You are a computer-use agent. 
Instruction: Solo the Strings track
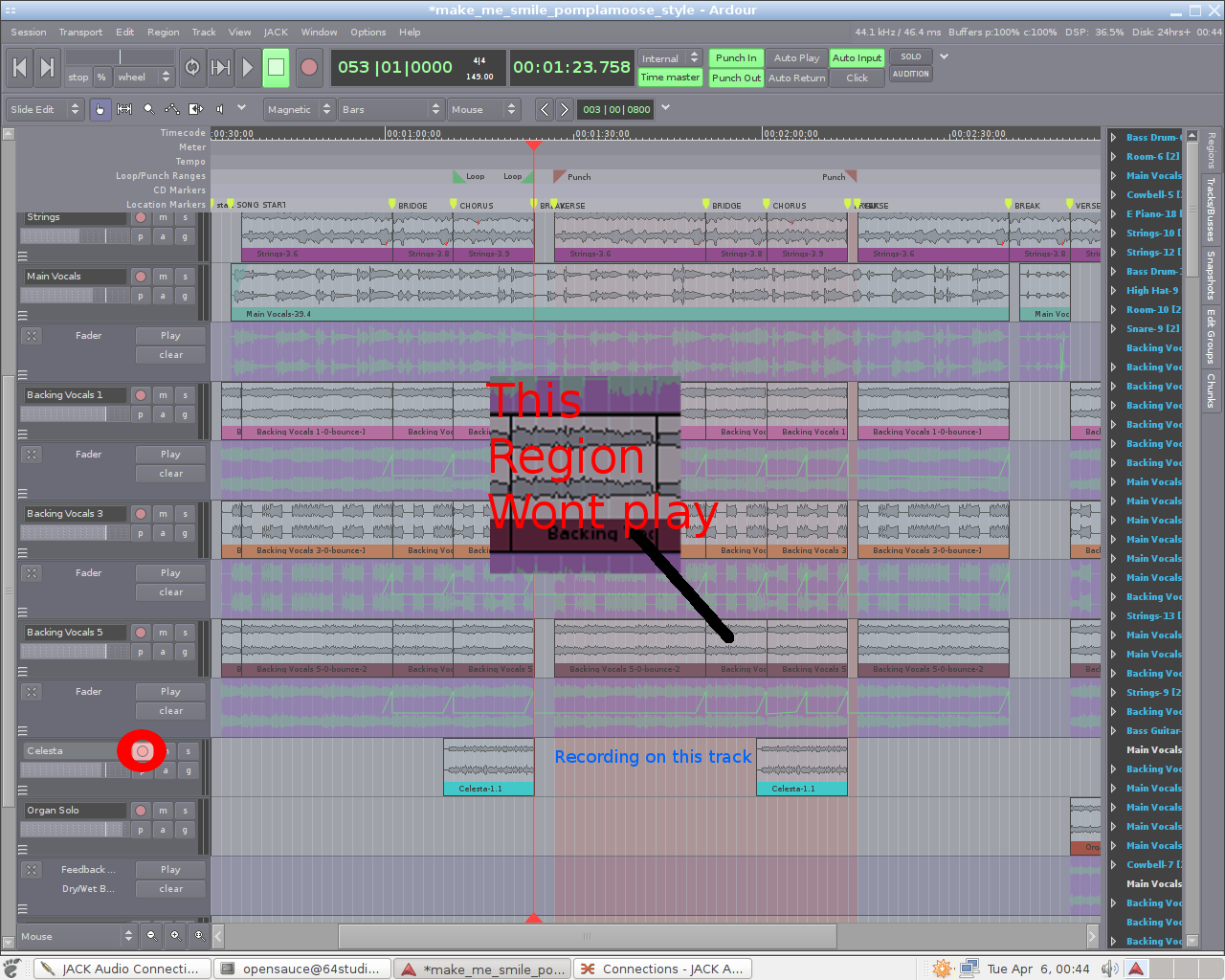[x=185, y=217]
